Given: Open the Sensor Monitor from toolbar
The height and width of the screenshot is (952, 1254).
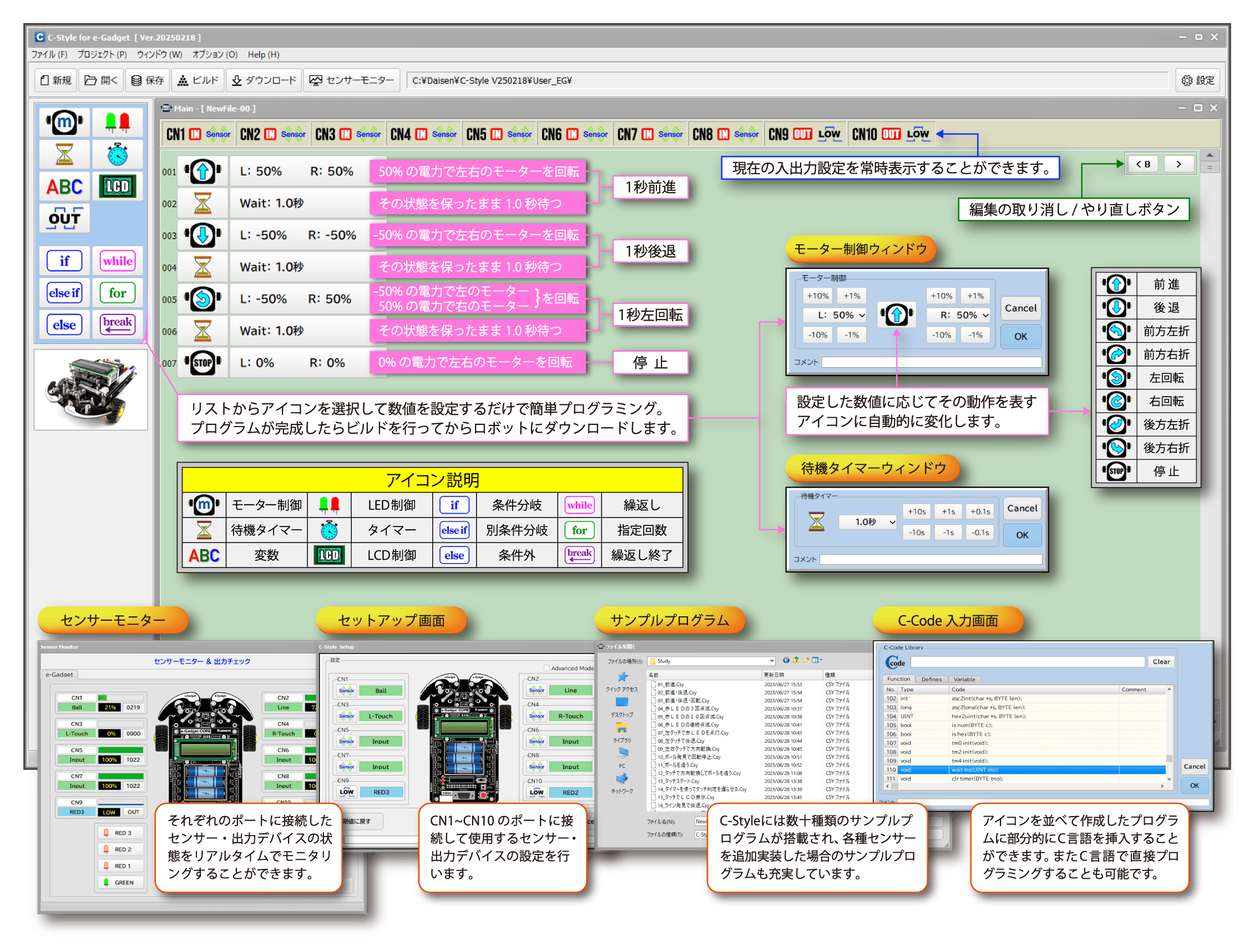Looking at the screenshot, I should [x=351, y=80].
